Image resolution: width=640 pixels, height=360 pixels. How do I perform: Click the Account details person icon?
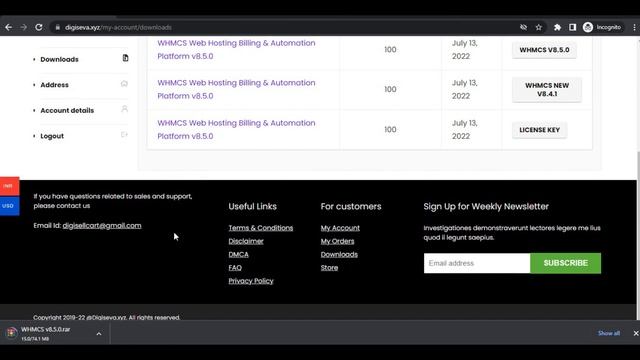[124, 109]
